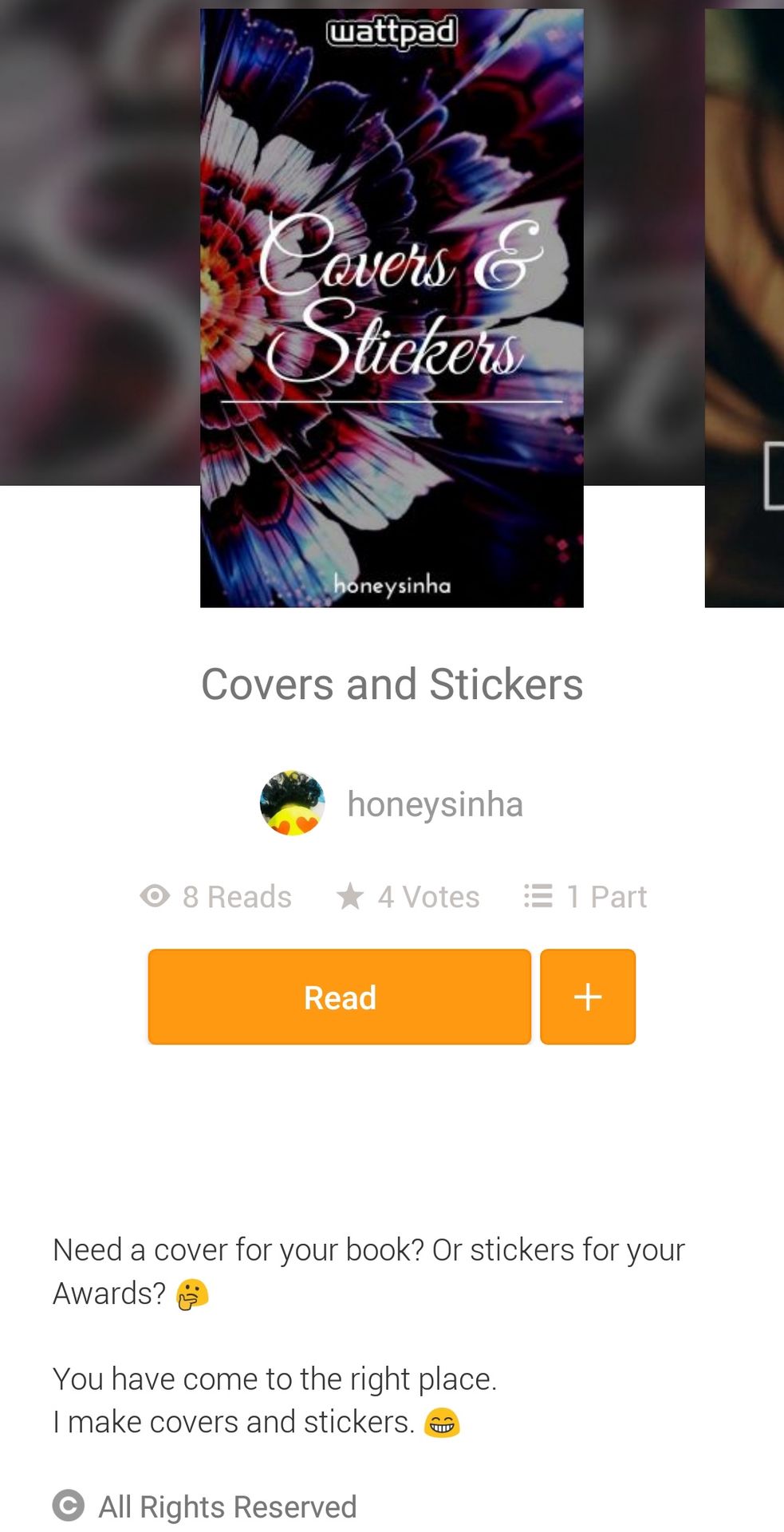Tap the wattpad logo on cover

tap(392, 33)
